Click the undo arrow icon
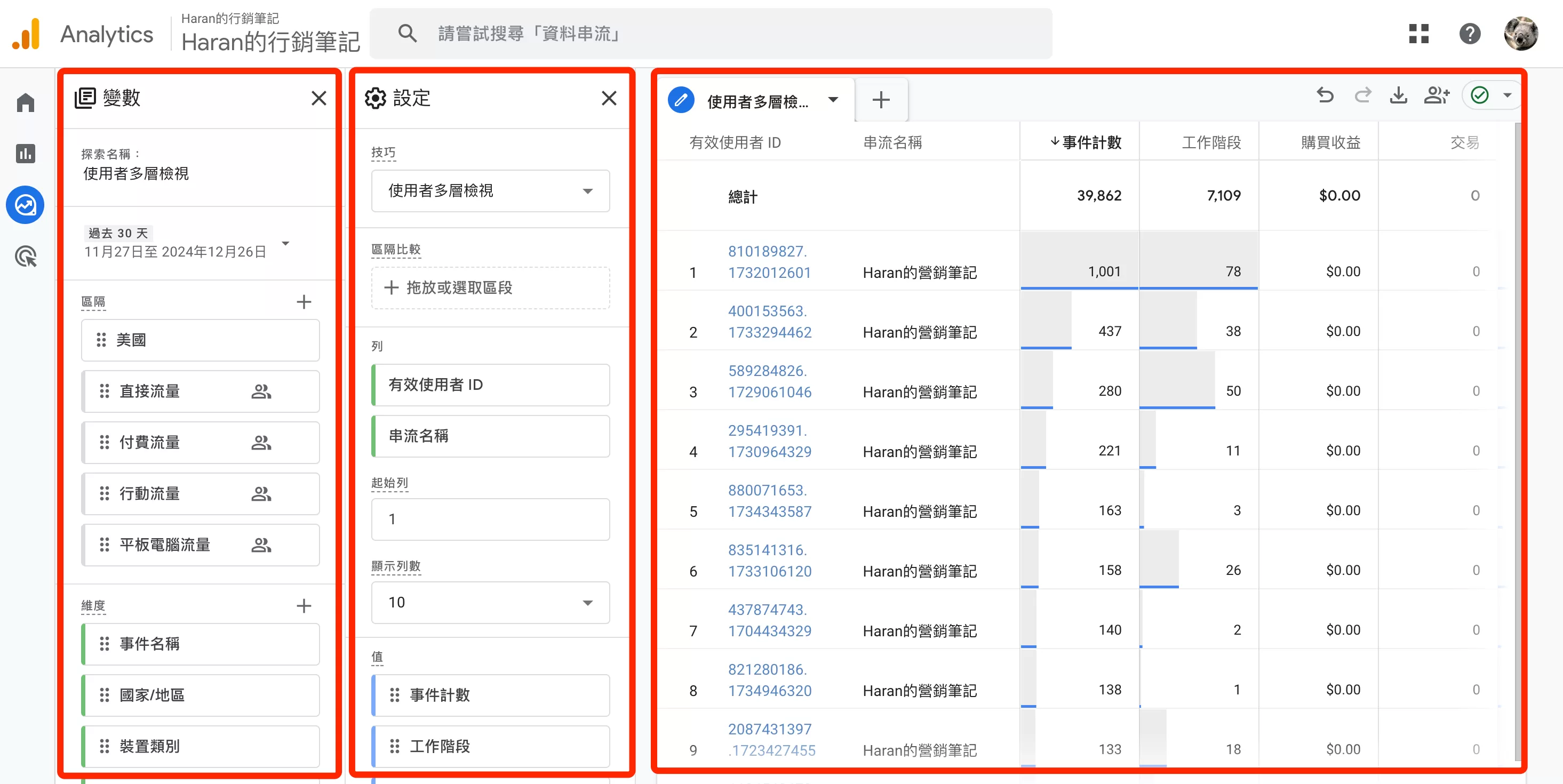The image size is (1563, 784). (1325, 95)
